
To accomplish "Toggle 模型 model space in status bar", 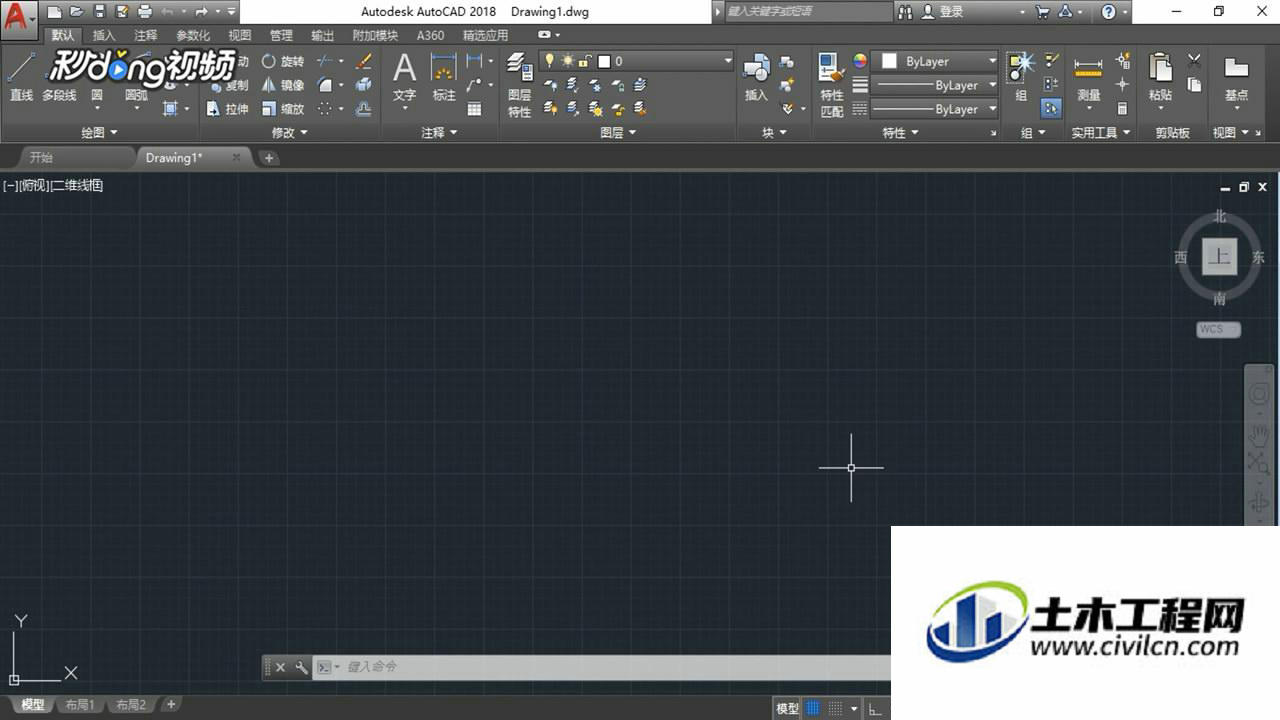I will tap(788, 708).
